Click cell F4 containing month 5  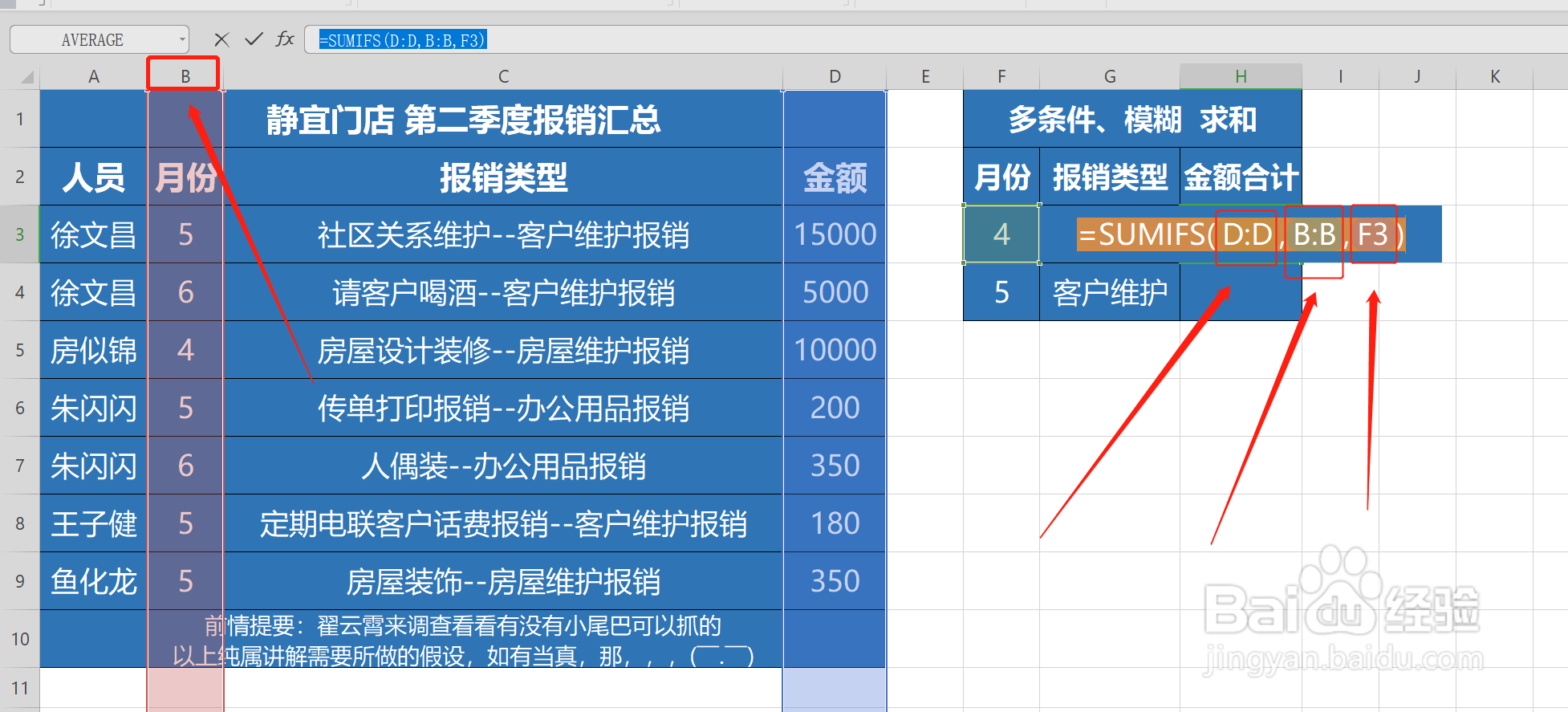point(1001,292)
